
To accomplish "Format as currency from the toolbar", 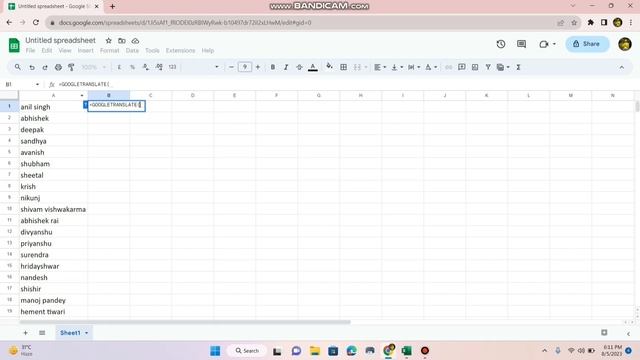I will (119, 67).
